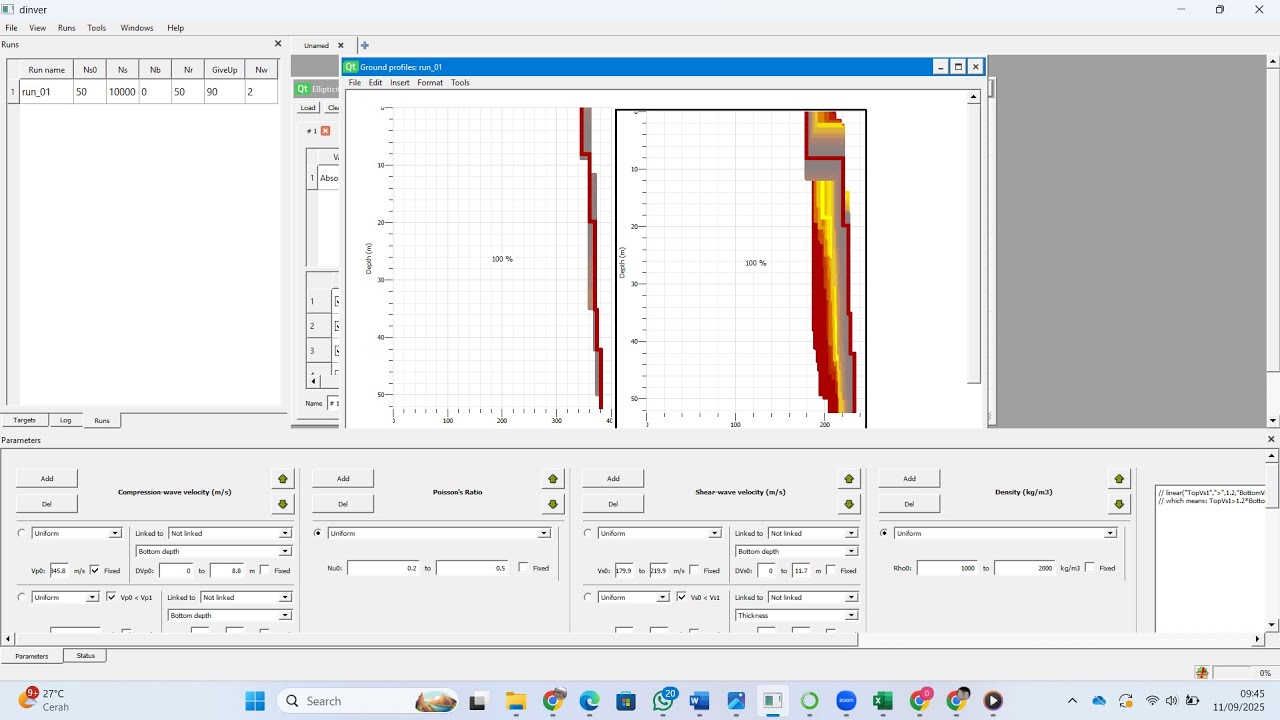The image size is (1280, 720).
Task: Open Vs0 Linked to Not linked dropdown
Action: click(x=813, y=533)
